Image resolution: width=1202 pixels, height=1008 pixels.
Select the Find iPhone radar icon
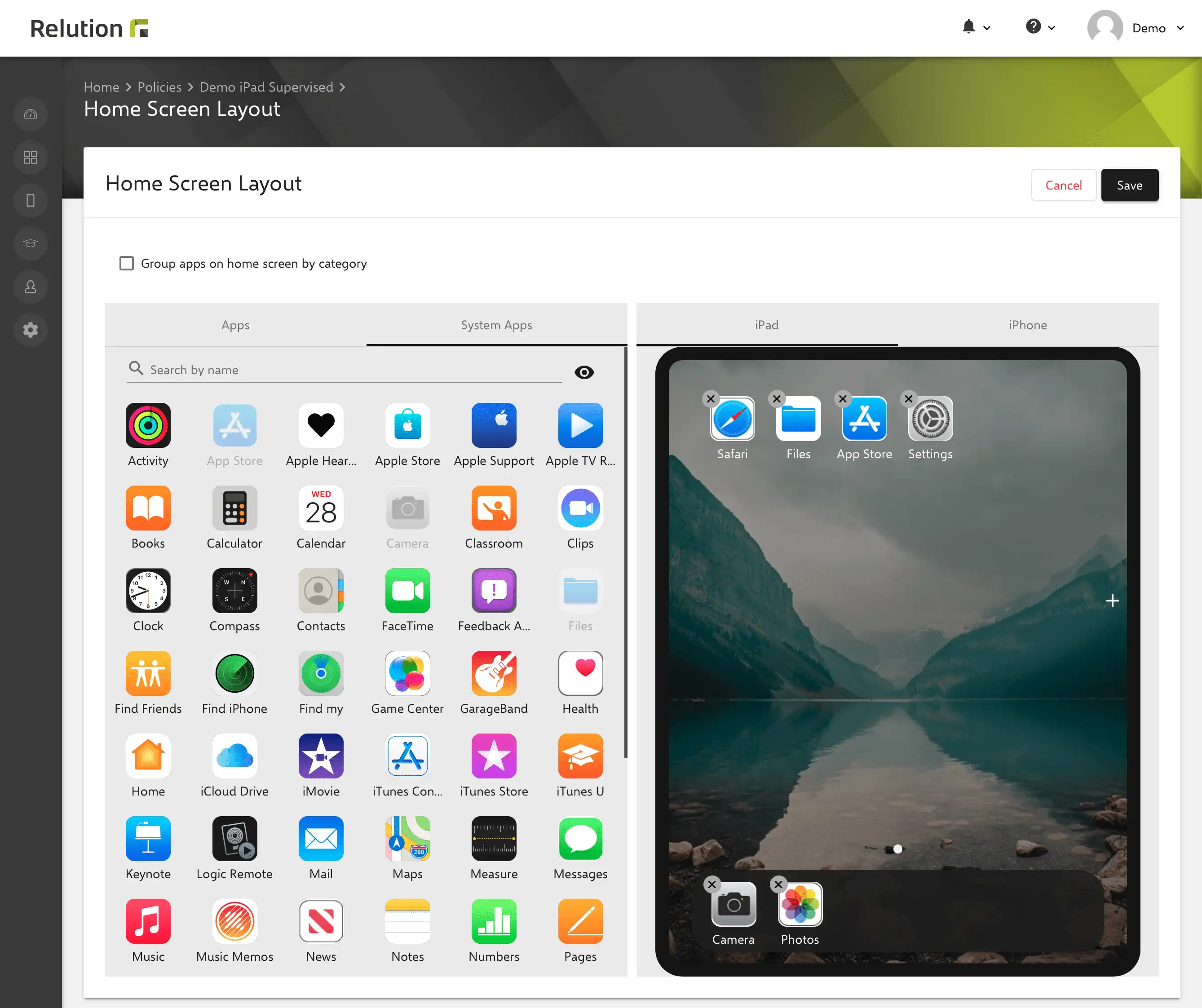[x=234, y=673]
